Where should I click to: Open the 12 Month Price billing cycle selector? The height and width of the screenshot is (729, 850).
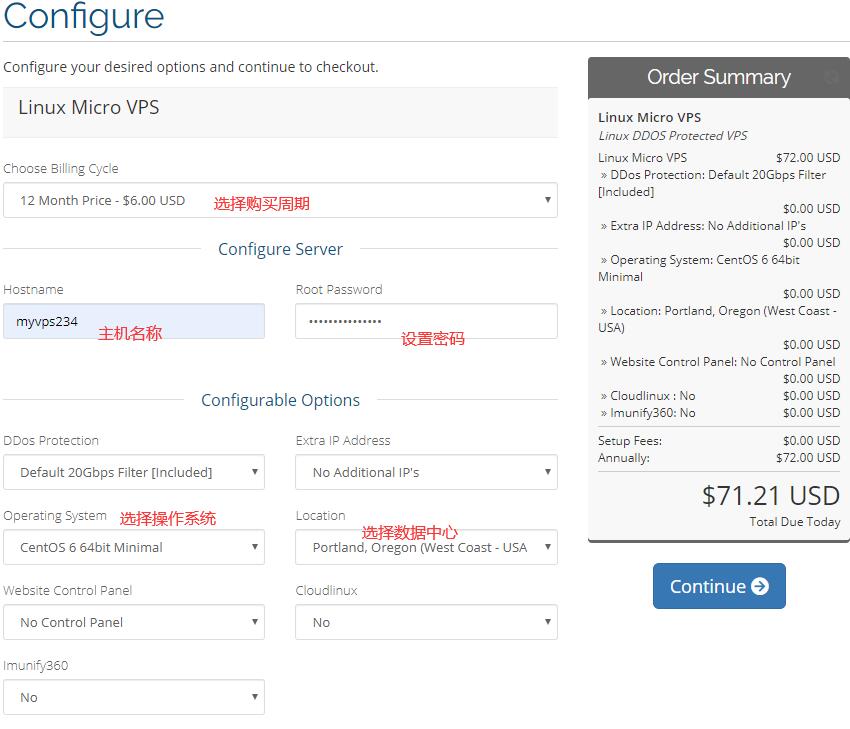click(x=280, y=200)
